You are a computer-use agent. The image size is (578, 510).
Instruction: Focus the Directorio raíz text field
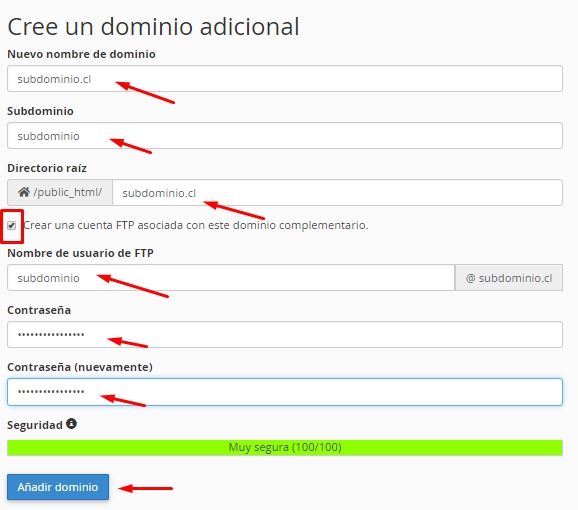click(x=337, y=193)
